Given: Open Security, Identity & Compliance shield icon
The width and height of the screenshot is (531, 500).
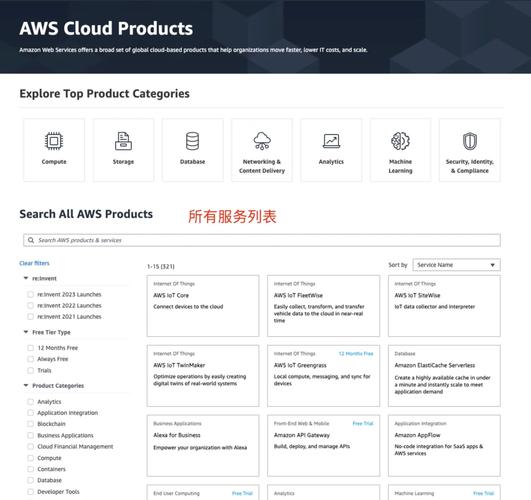Looking at the screenshot, I should point(470,141).
